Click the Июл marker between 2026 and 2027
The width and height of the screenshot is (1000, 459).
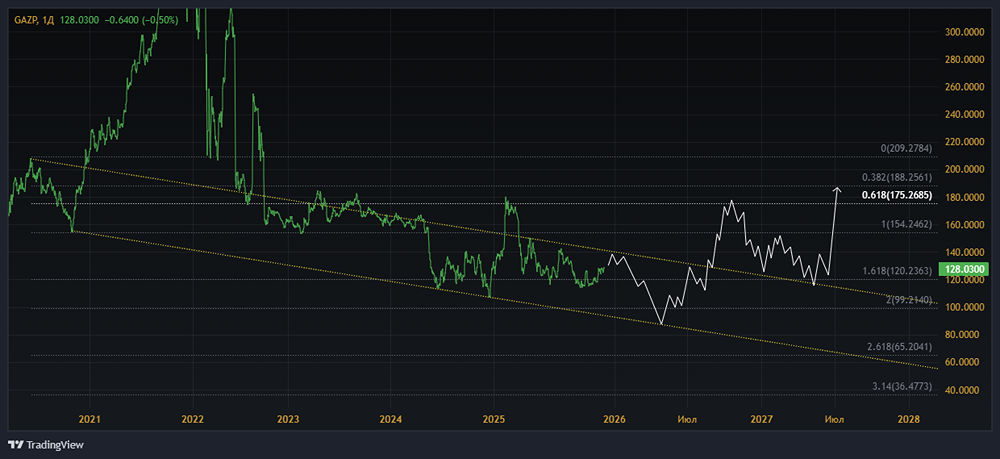(687, 418)
